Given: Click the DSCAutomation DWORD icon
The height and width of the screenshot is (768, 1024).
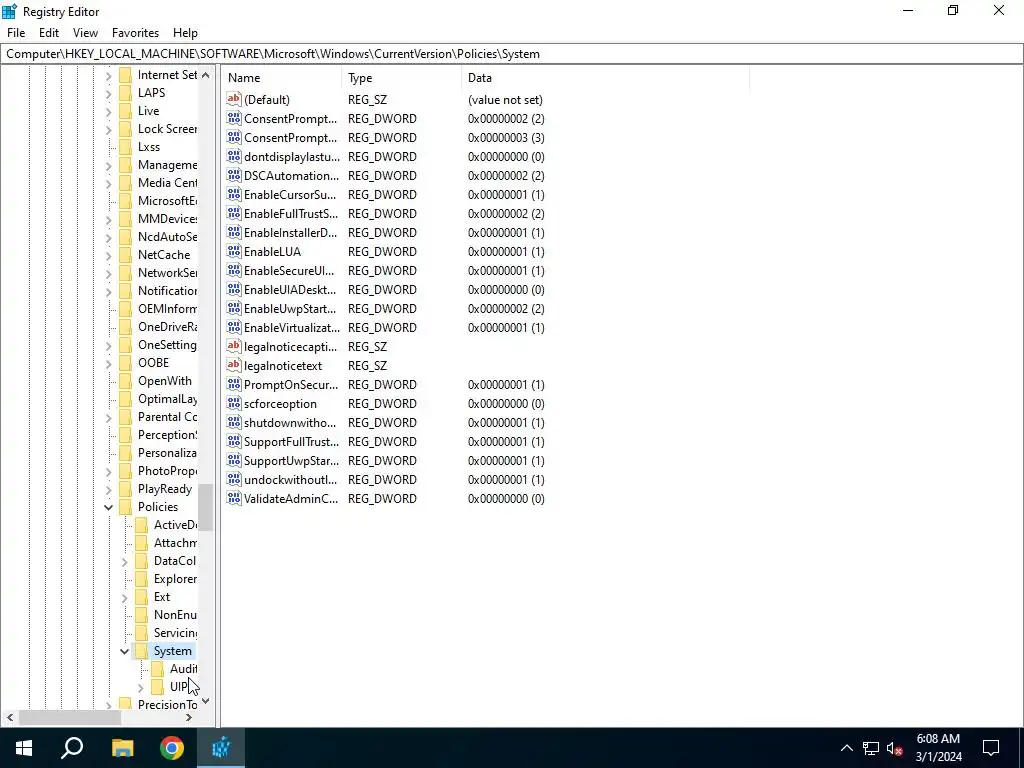Looking at the screenshot, I should point(234,175).
